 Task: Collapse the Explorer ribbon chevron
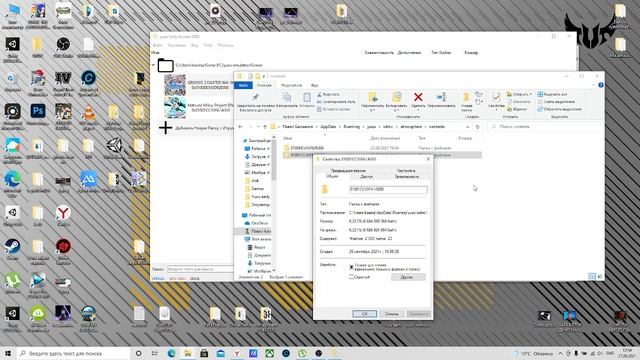tap(593, 85)
